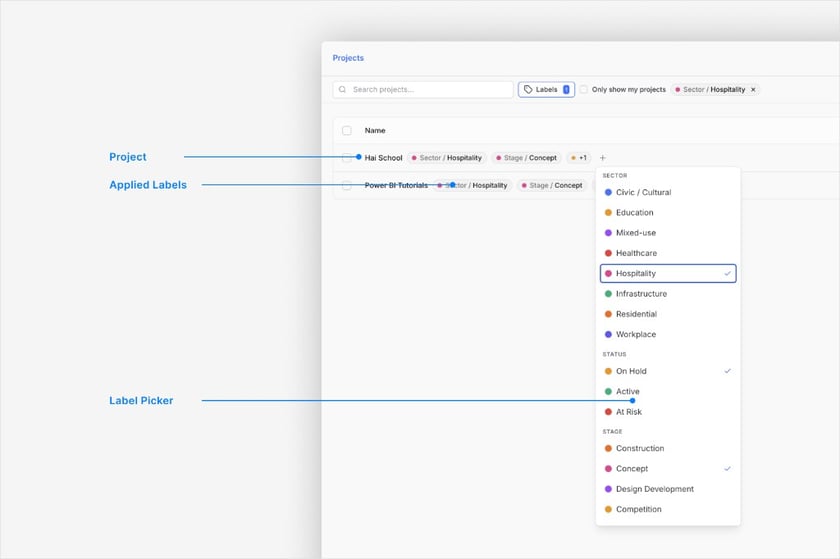Select the Infrastructure sector label

pos(668,294)
